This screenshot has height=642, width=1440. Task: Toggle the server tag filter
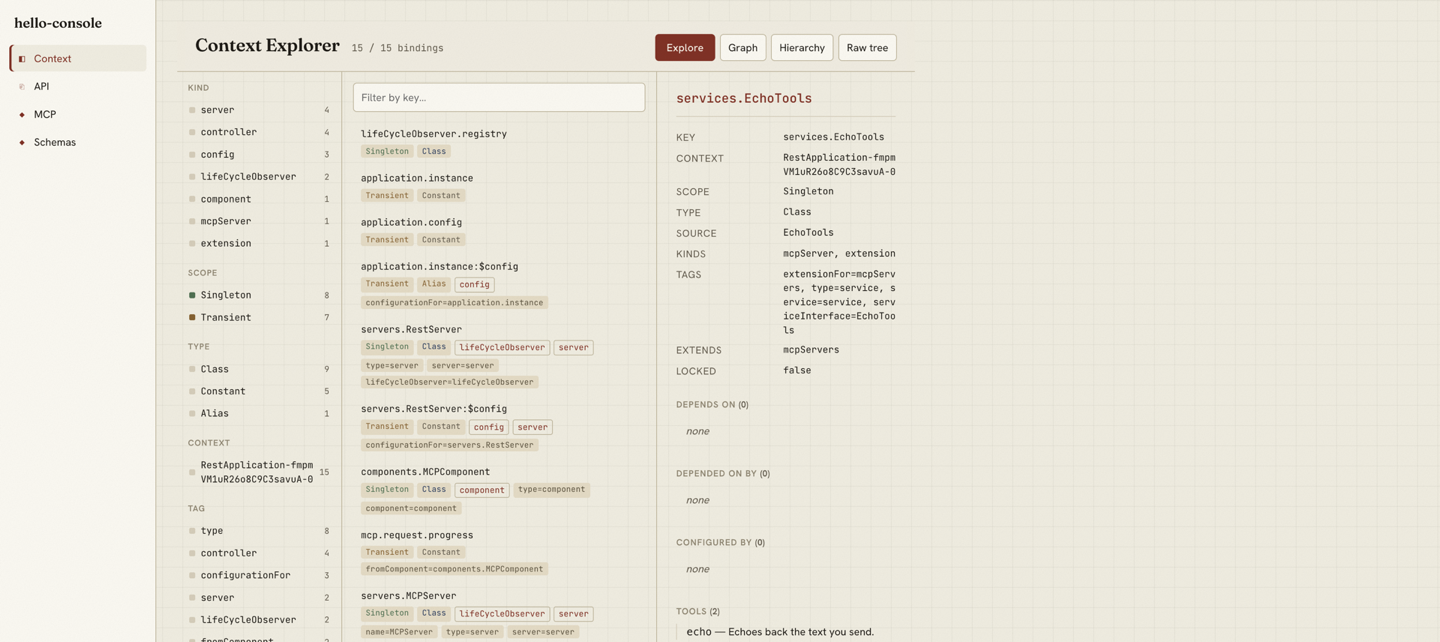point(259,597)
